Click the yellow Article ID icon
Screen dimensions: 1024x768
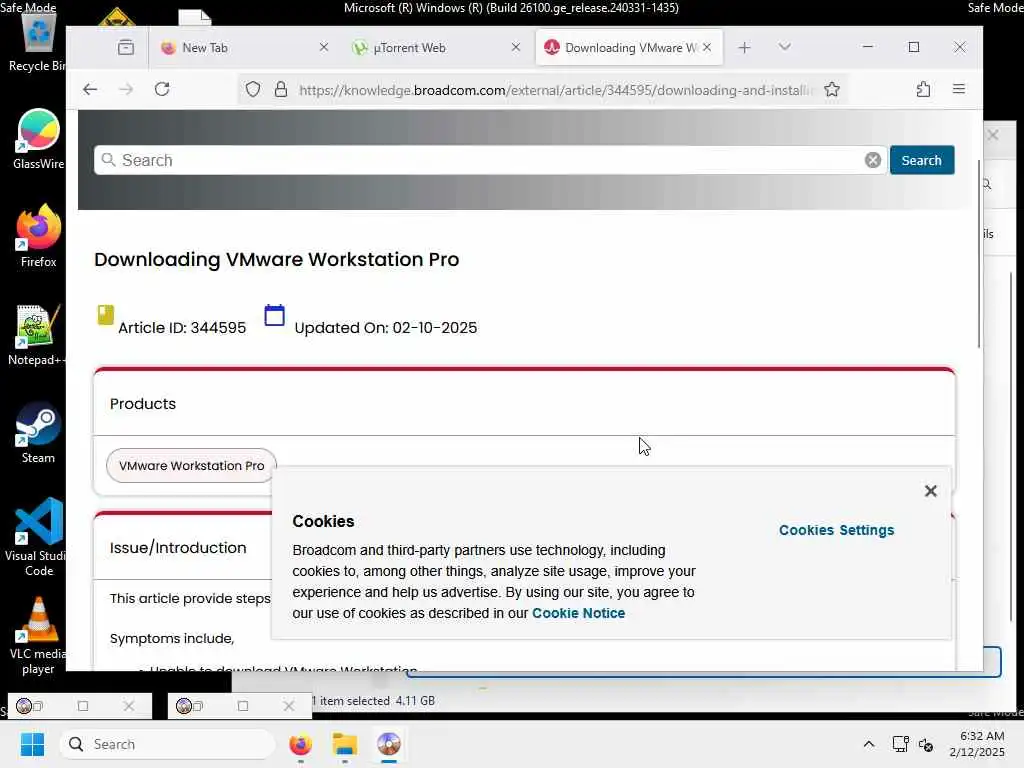click(x=105, y=315)
